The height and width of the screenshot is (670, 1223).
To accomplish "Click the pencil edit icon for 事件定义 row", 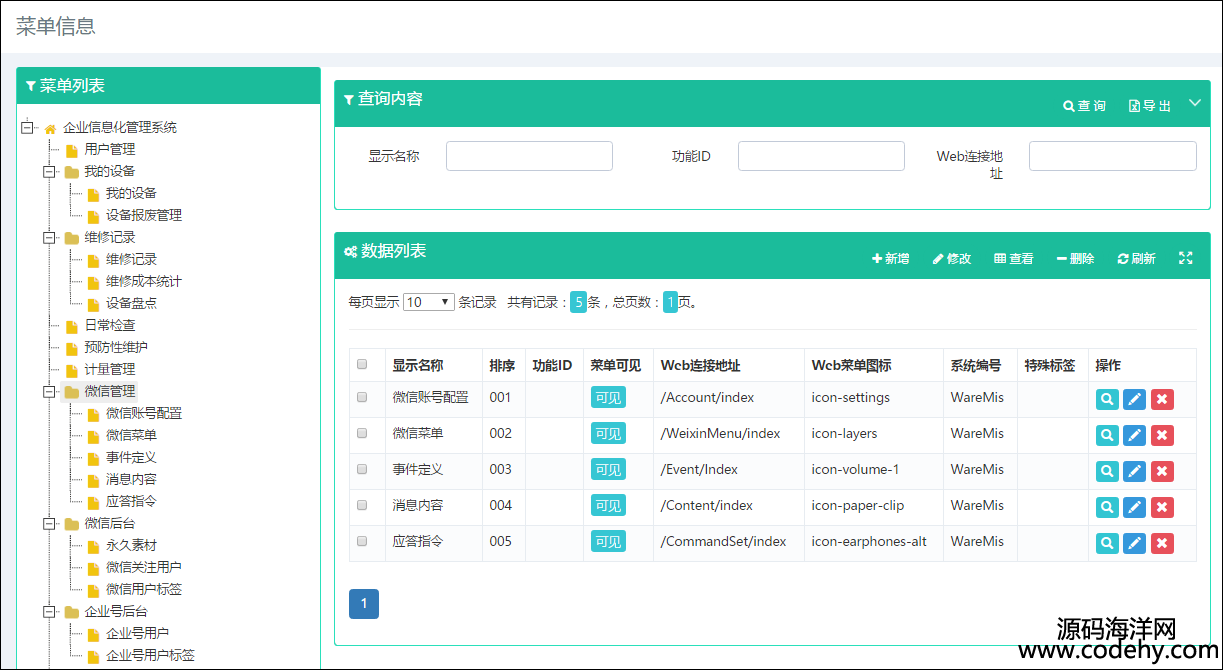I will 1134,471.
